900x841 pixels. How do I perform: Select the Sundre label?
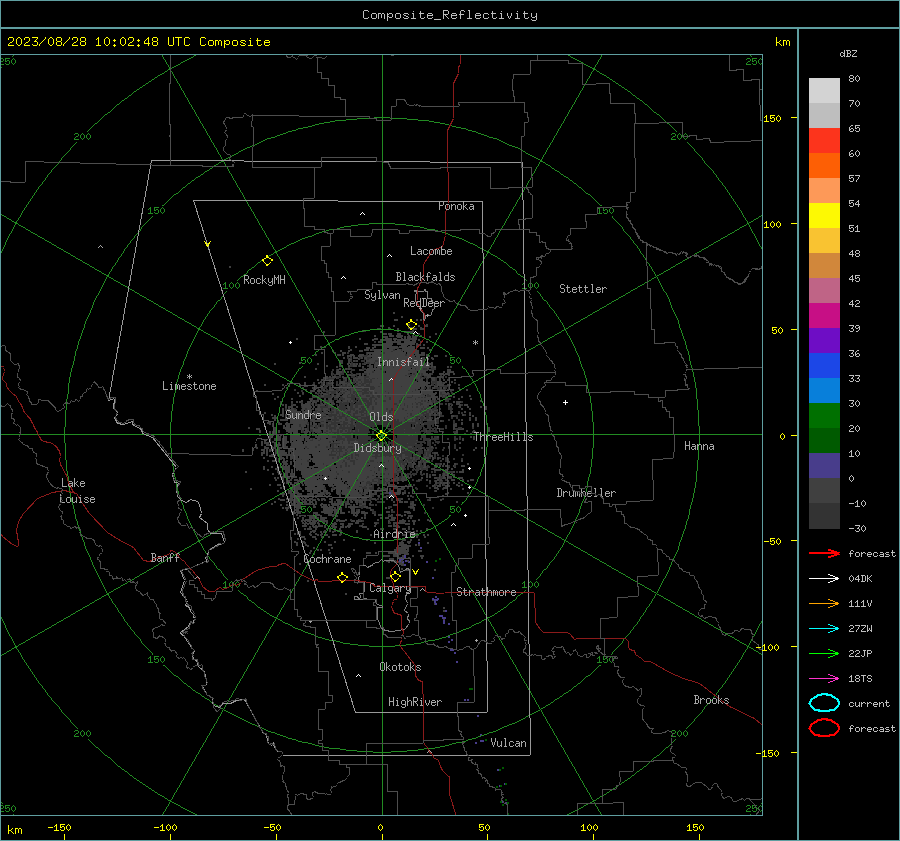[x=303, y=415]
